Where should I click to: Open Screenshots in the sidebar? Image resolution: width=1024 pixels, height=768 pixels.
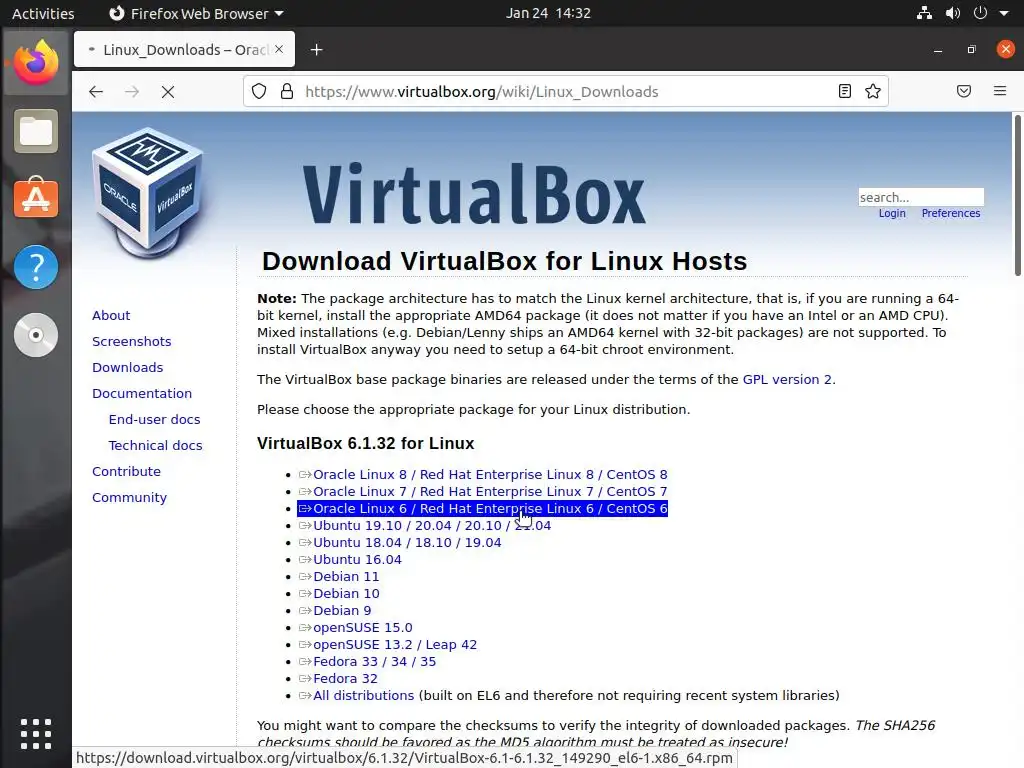pyautogui.click(x=131, y=342)
